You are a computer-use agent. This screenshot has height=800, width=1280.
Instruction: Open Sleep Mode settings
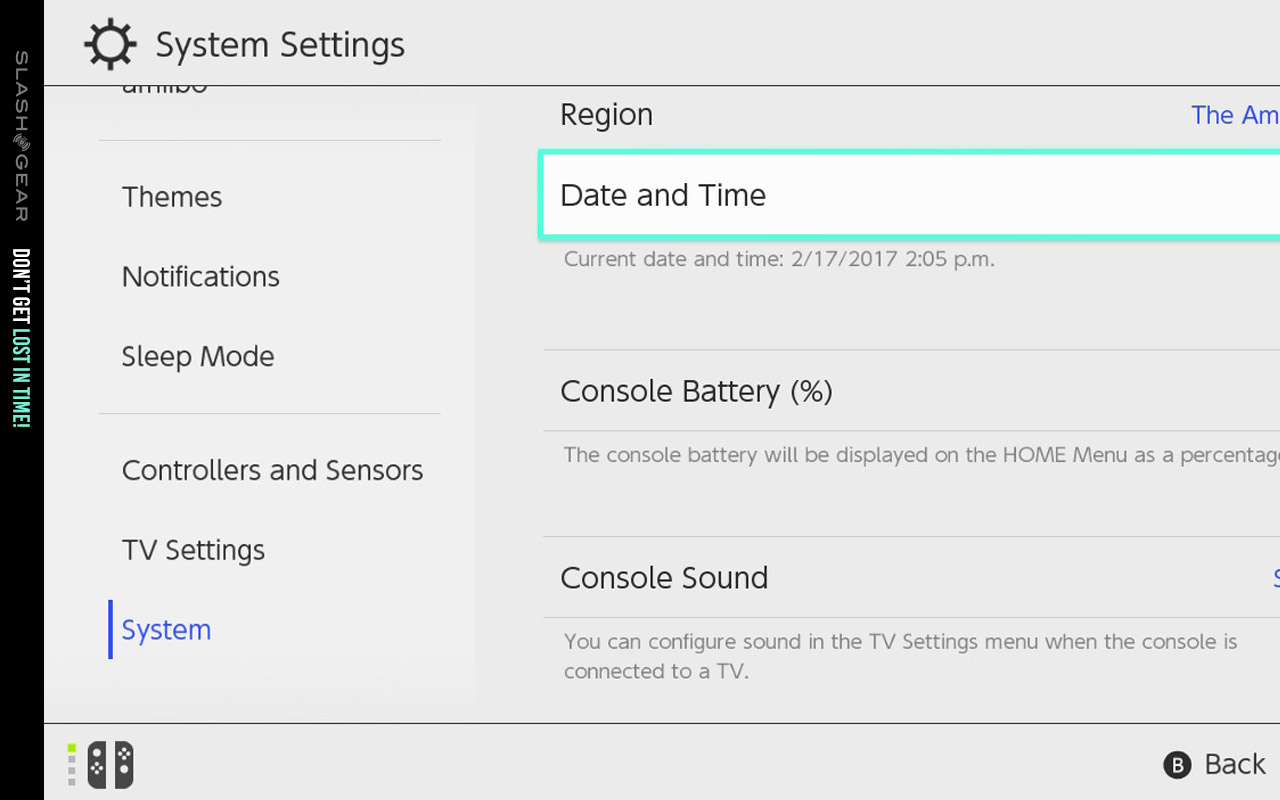(x=198, y=357)
